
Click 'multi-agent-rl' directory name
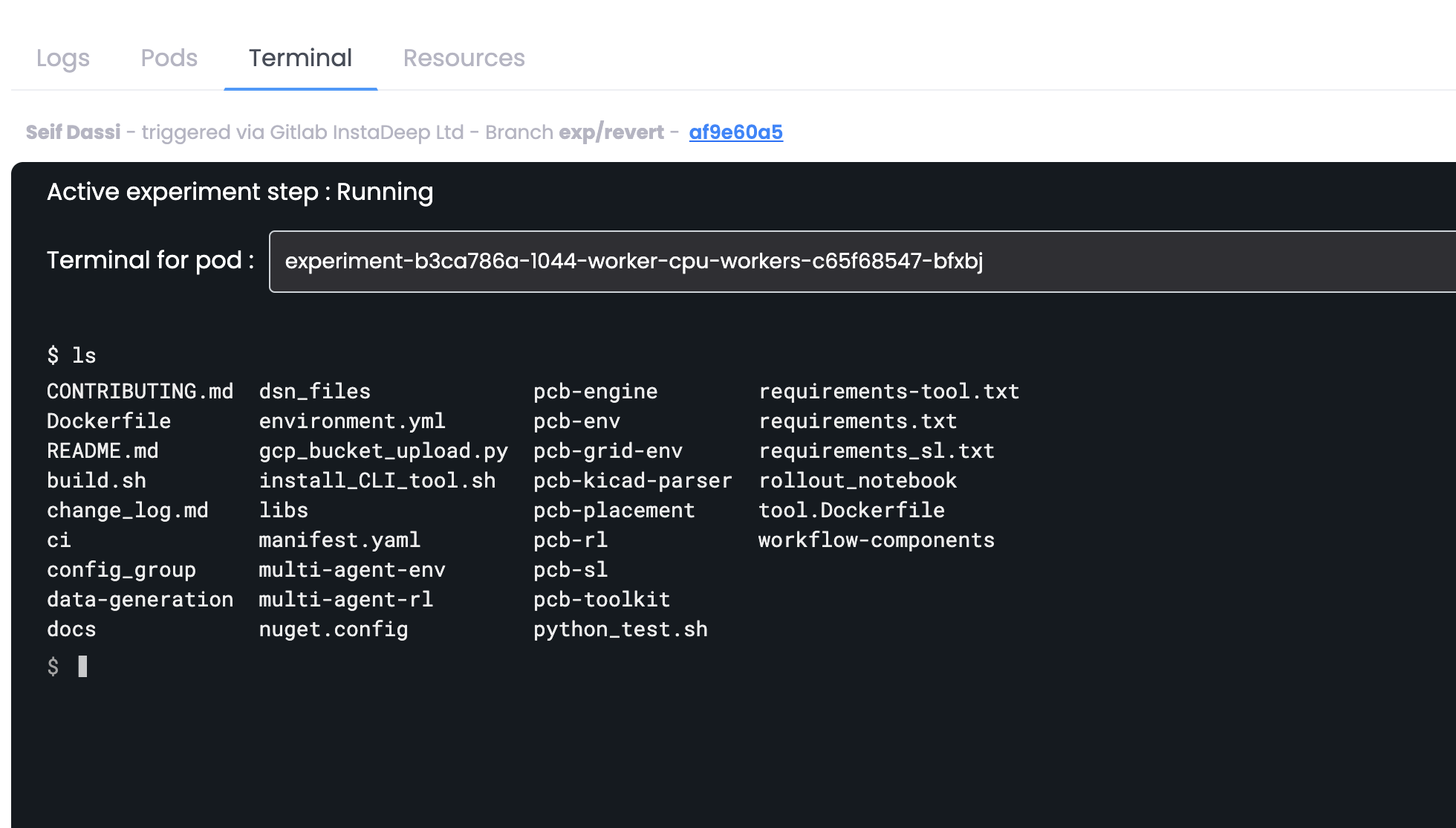(346, 599)
